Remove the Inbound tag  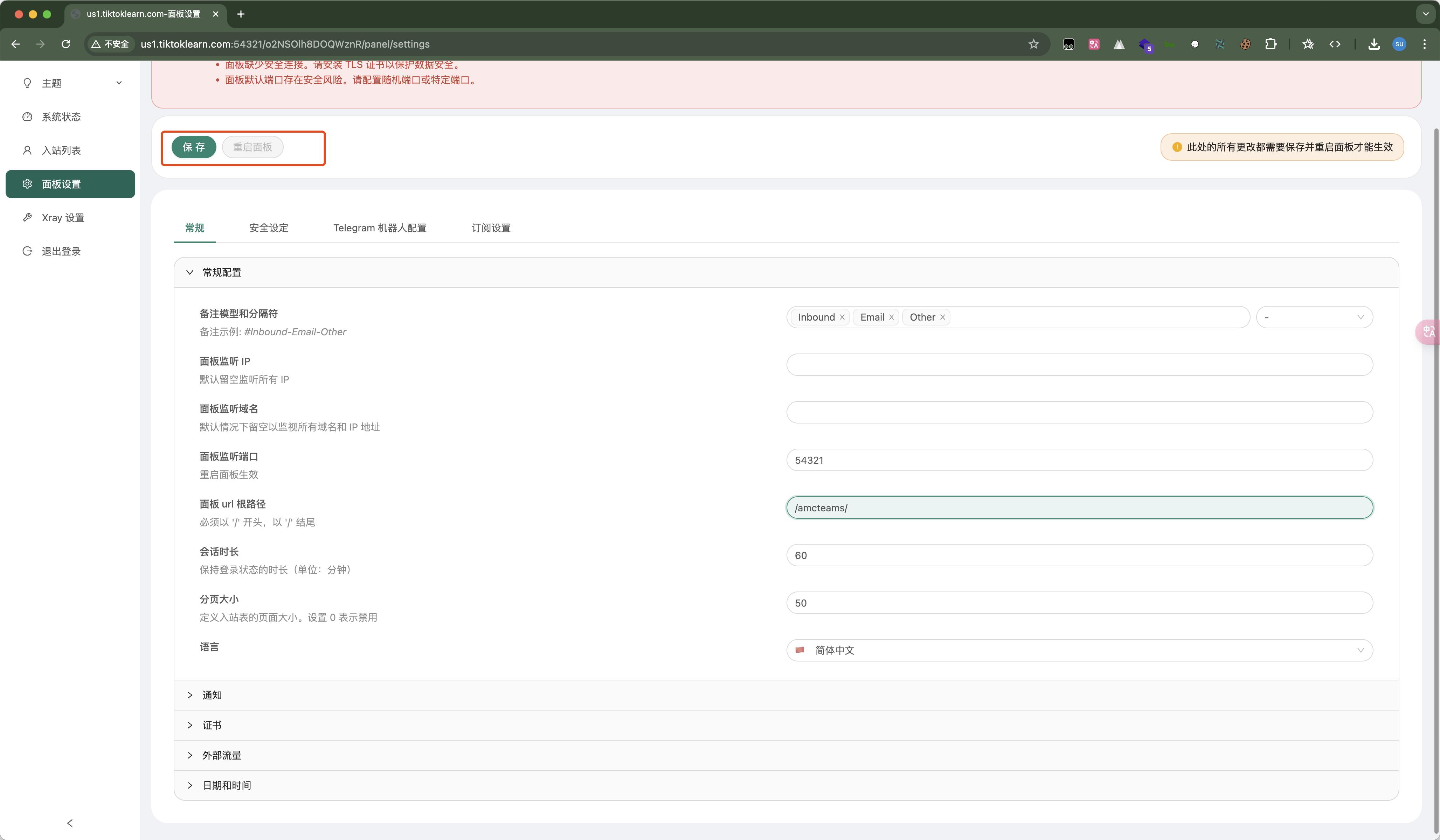(842, 317)
